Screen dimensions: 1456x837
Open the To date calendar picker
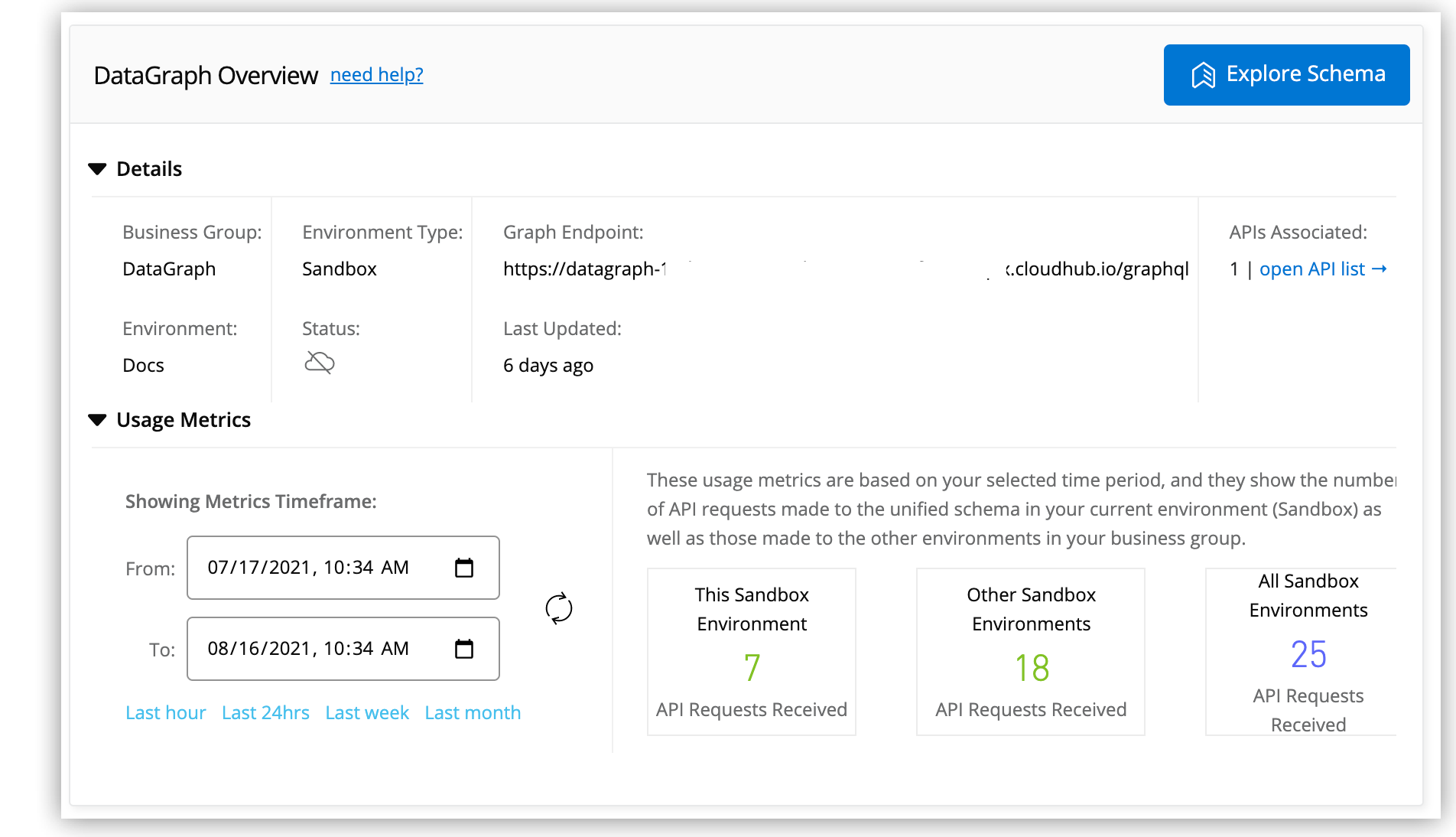tap(465, 648)
